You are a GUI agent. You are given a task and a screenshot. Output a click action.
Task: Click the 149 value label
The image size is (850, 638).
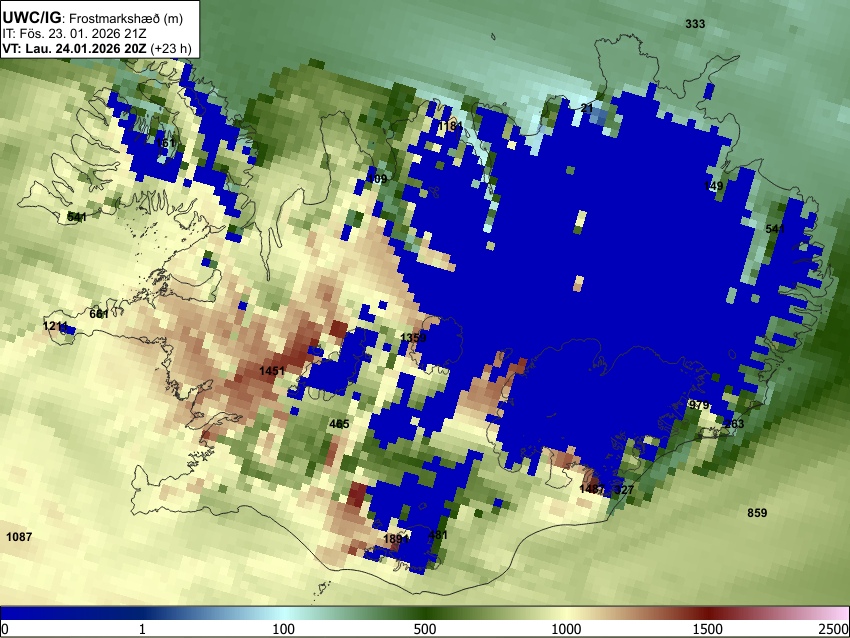[x=713, y=186]
